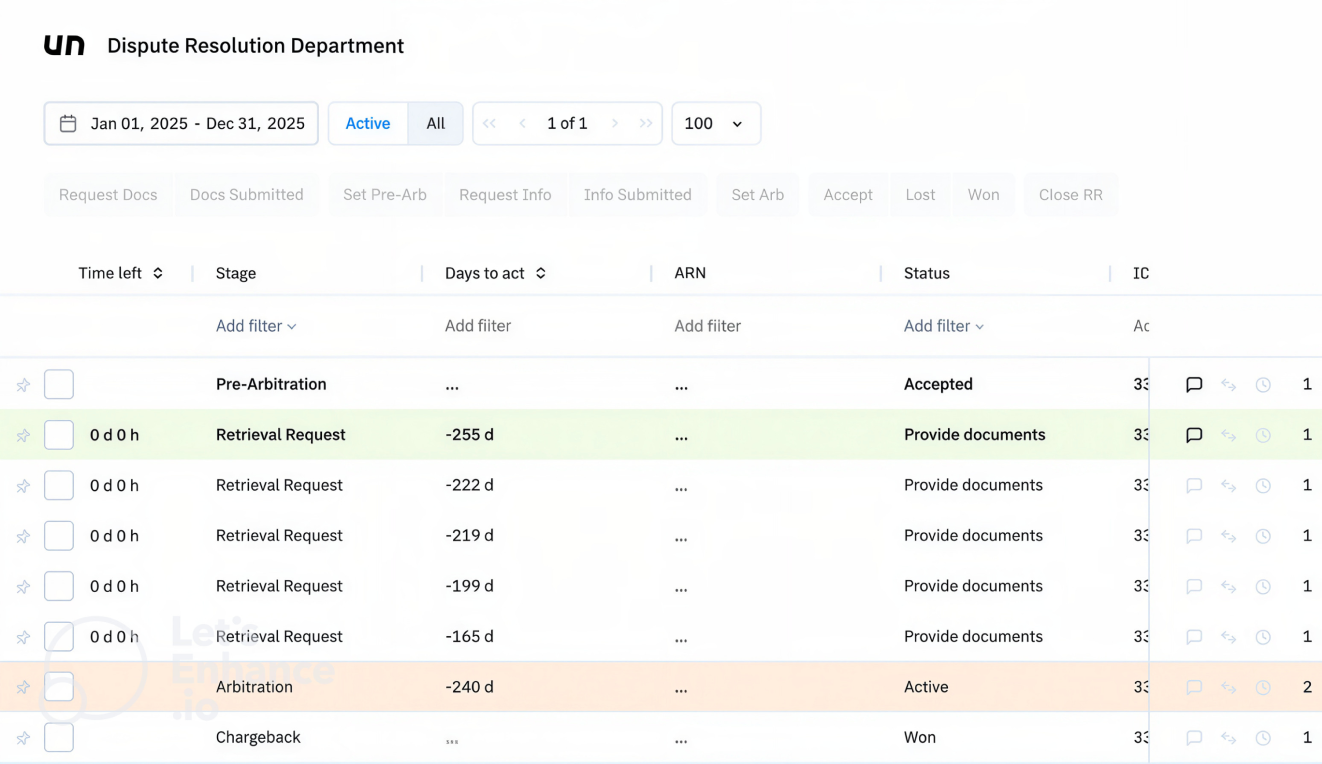Select the Chargeback row checkbox
Image resolution: width=1322 pixels, height=764 pixels.
point(59,737)
